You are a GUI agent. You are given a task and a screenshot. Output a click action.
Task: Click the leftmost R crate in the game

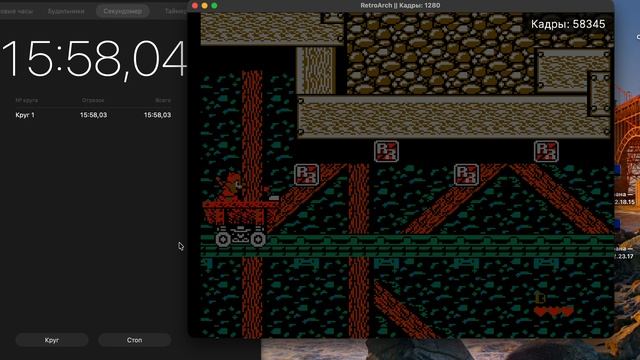click(x=306, y=175)
